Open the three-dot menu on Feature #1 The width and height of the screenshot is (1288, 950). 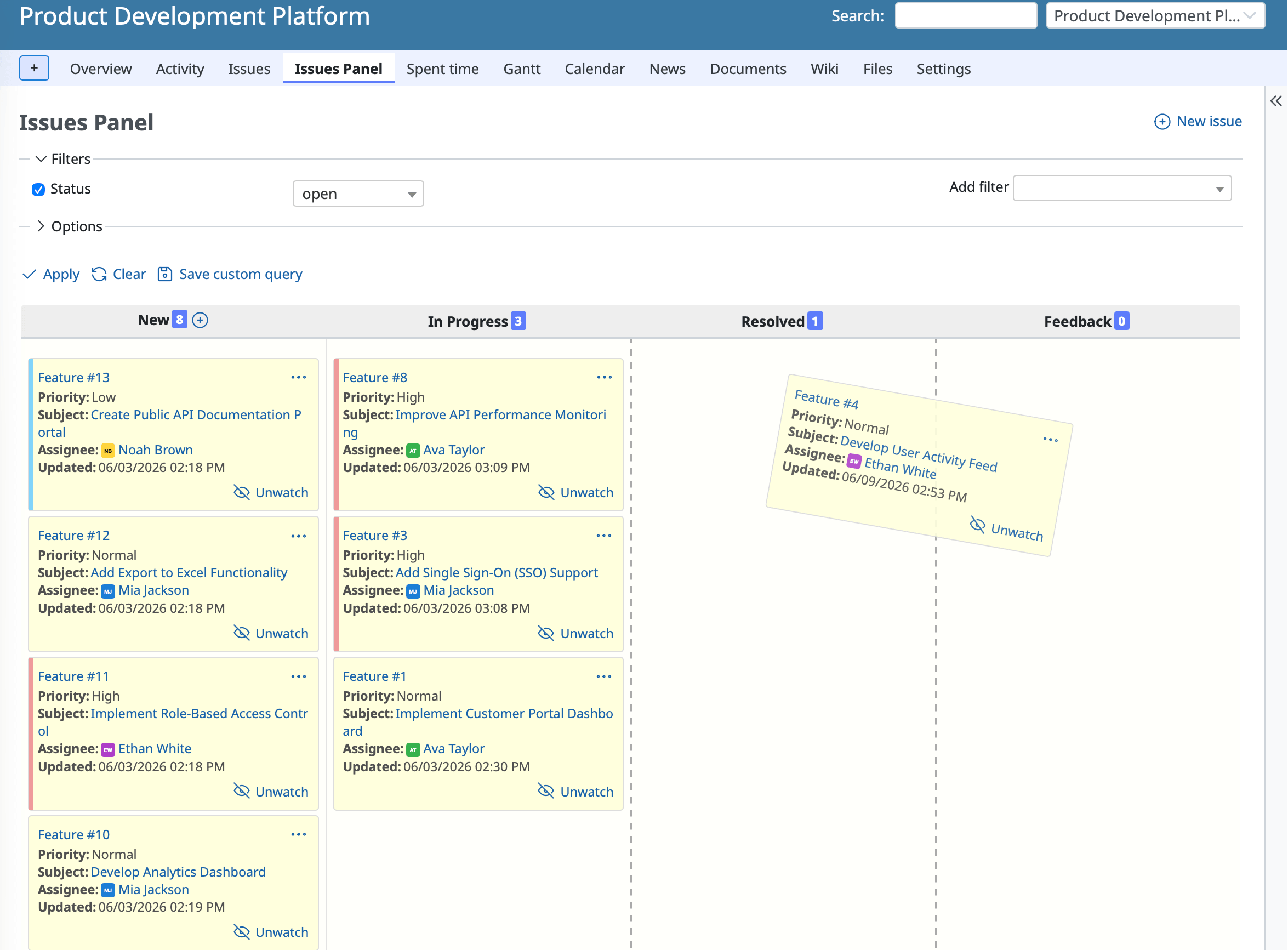(605, 676)
